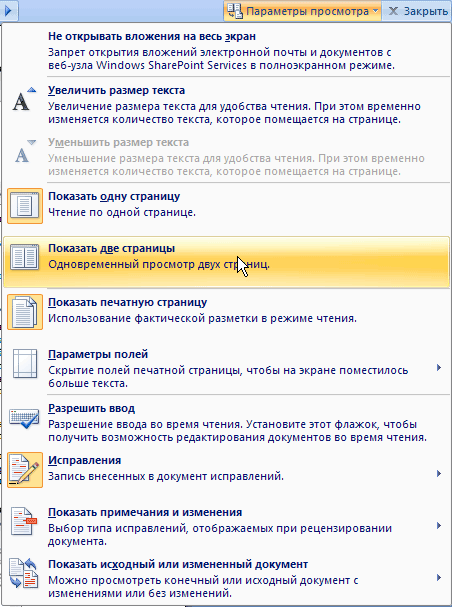Click the original or final document icon
Viewport: 452px width, 607px height.
pos(24,573)
